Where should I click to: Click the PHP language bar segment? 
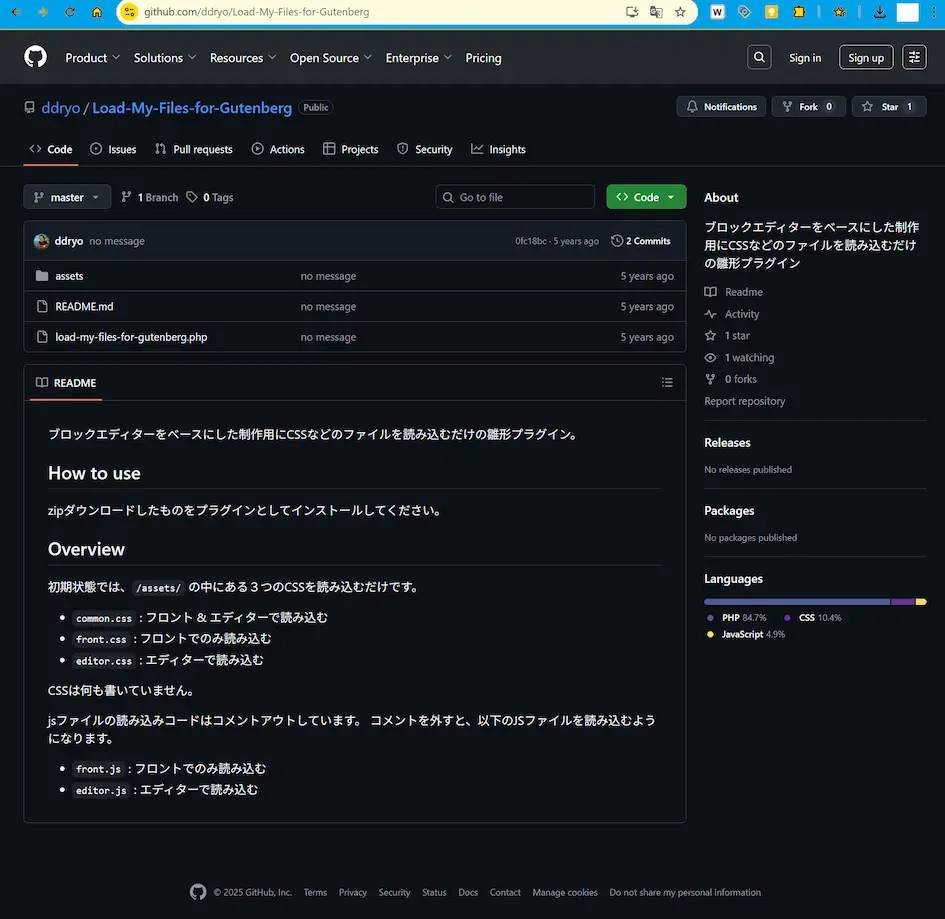(797, 601)
